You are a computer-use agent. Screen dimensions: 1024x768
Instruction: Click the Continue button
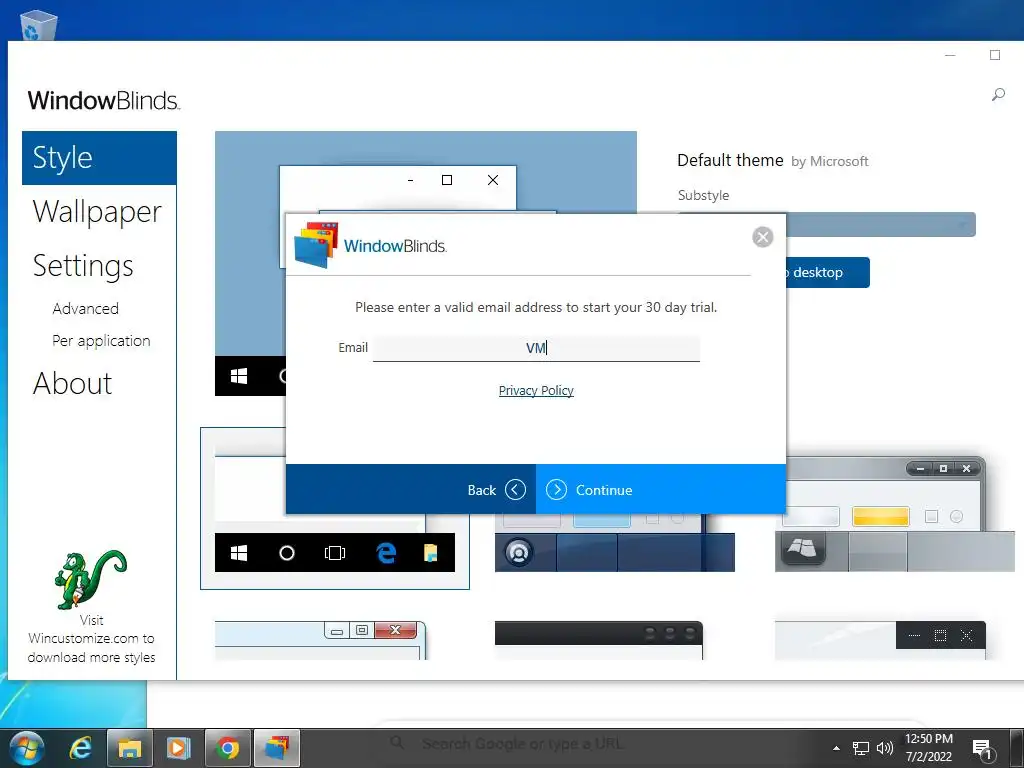(661, 490)
